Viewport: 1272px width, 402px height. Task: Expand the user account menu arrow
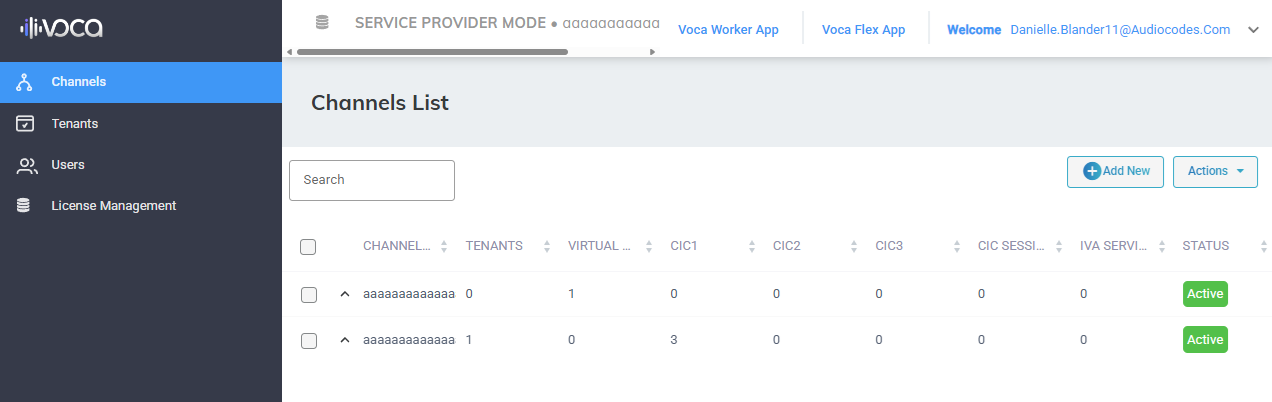point(1253,30)
